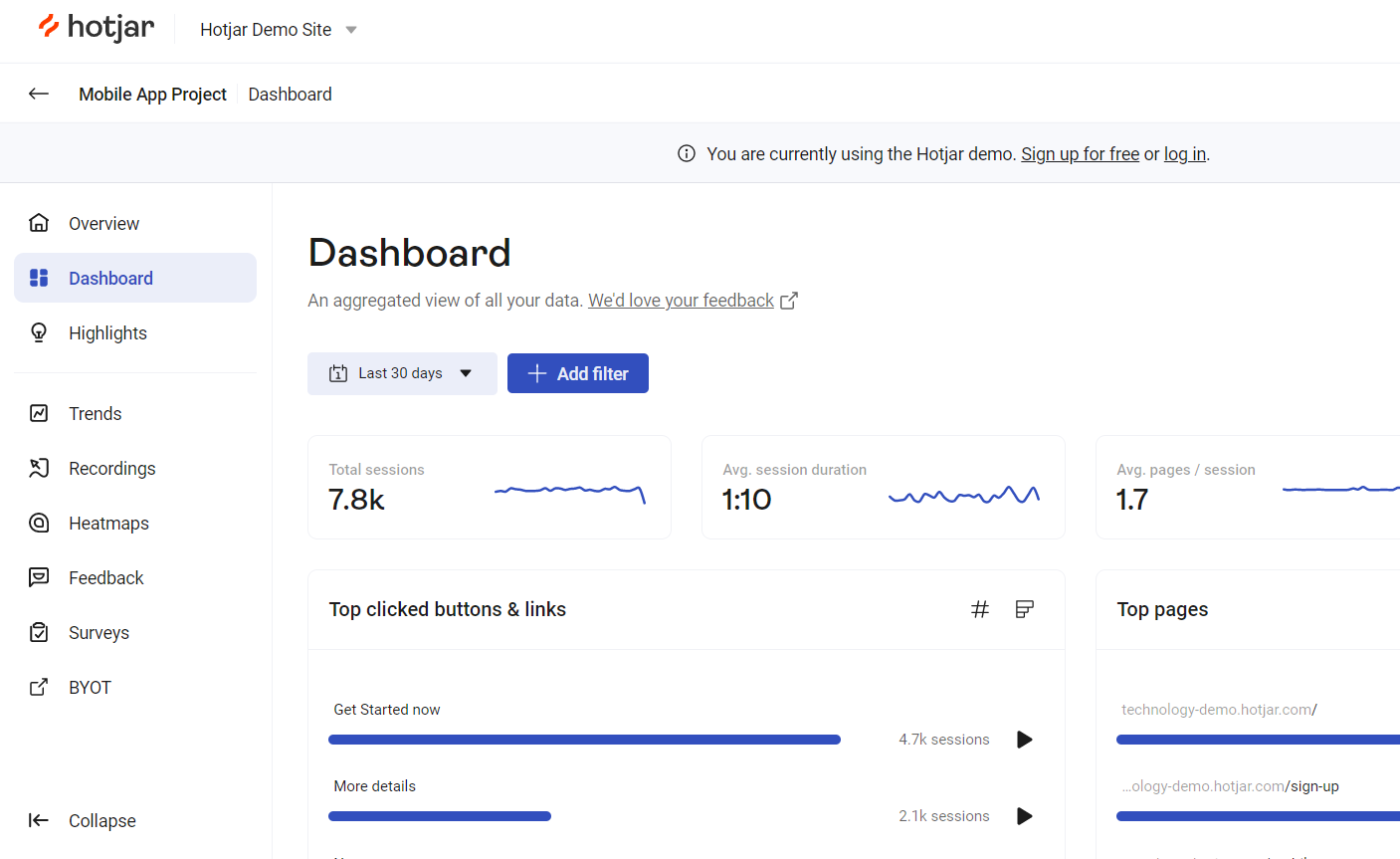
Task: Open Feedback in sidebar
Action: 135,577
